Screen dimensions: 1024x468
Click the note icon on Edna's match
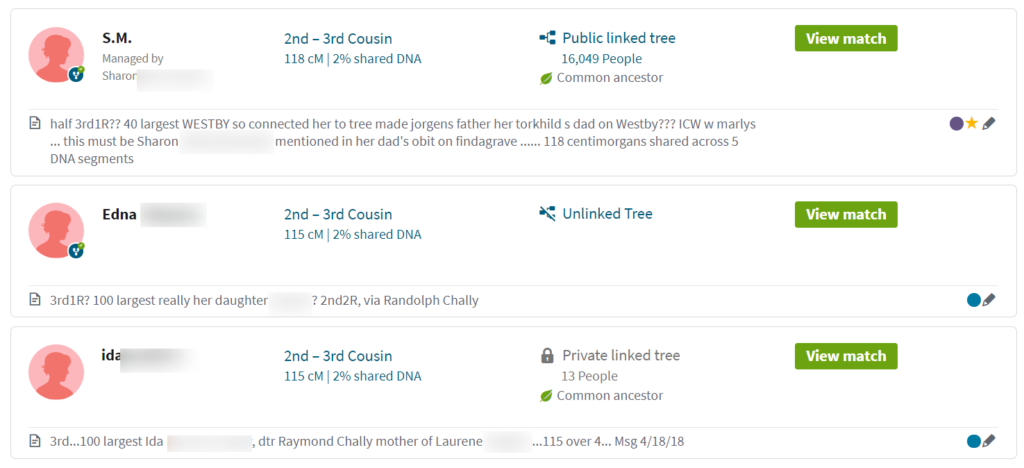(35, 300)
